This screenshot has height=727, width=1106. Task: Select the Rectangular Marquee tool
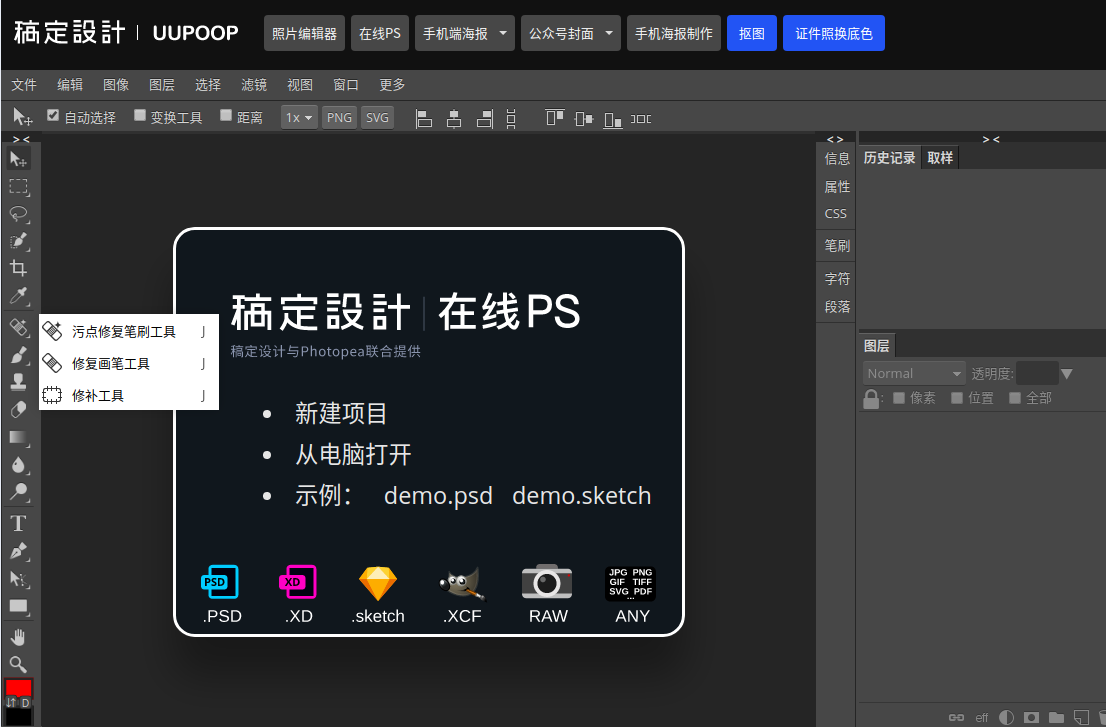pos(18,187)
